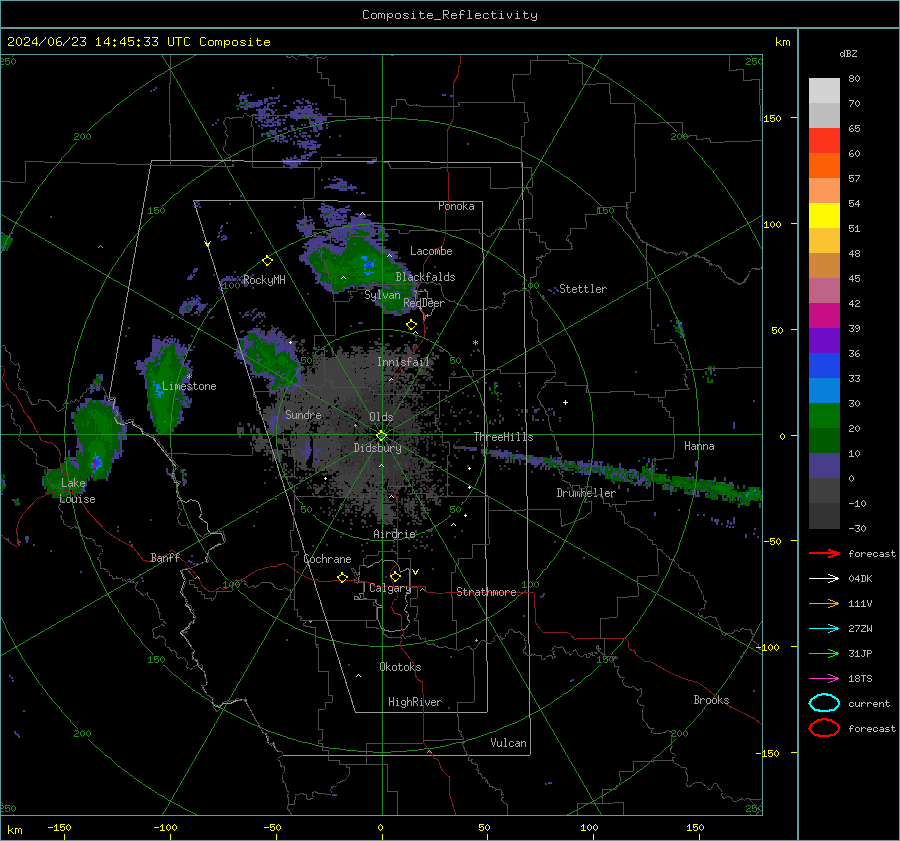Click the Strathmore town label
This screenshot has width=900, height=841.
(x=486, y=592)
